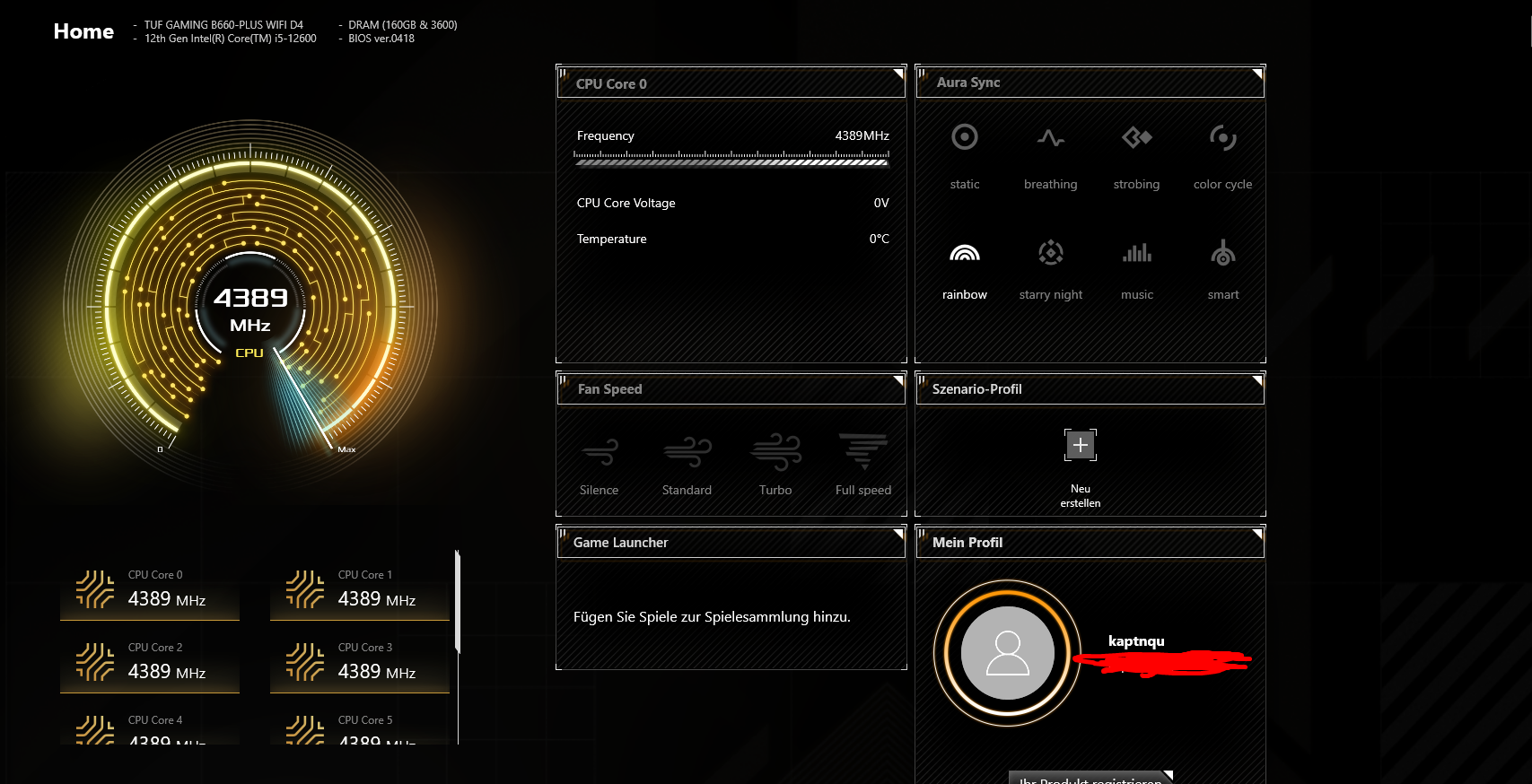The height and width of the screenshot is (784, 1532).
Task: Expand the Szenario-Profil panel corner
Action: pyautogui.click(x=1258, y=381)
